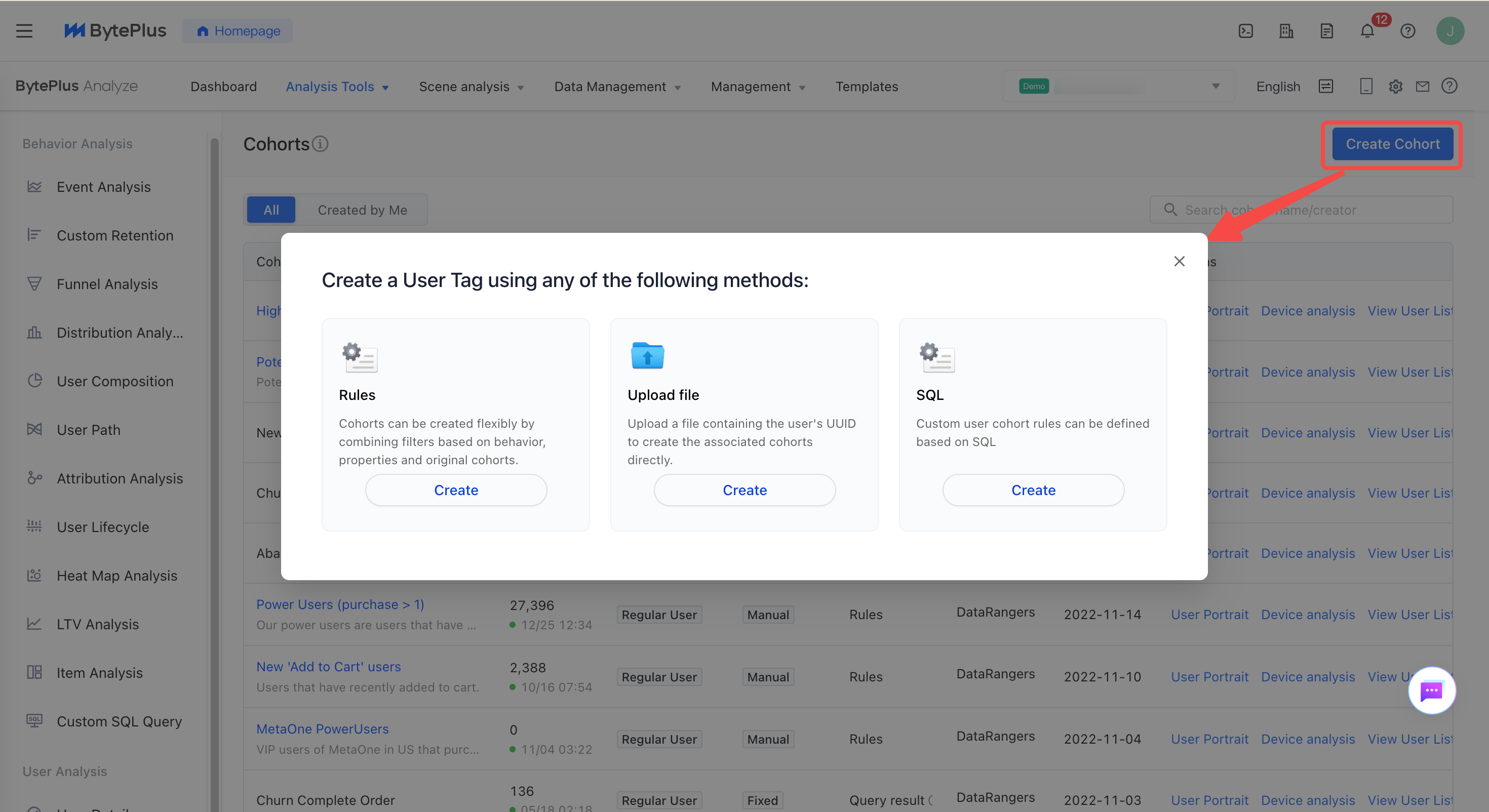Image resolution: width=1489 pixels, height=812 pixels.
Task: Open the mail envelope icon
Action: 1422,87
